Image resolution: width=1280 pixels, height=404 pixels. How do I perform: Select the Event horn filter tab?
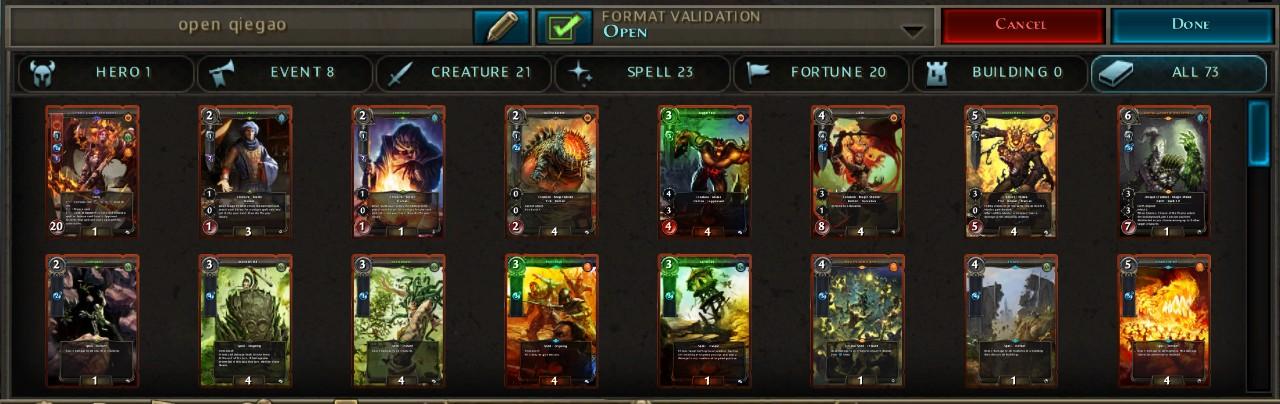284,73
